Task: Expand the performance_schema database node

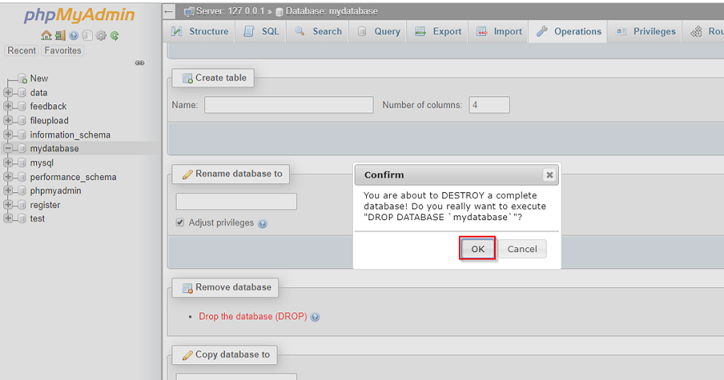Action: [x=8, y=176]
